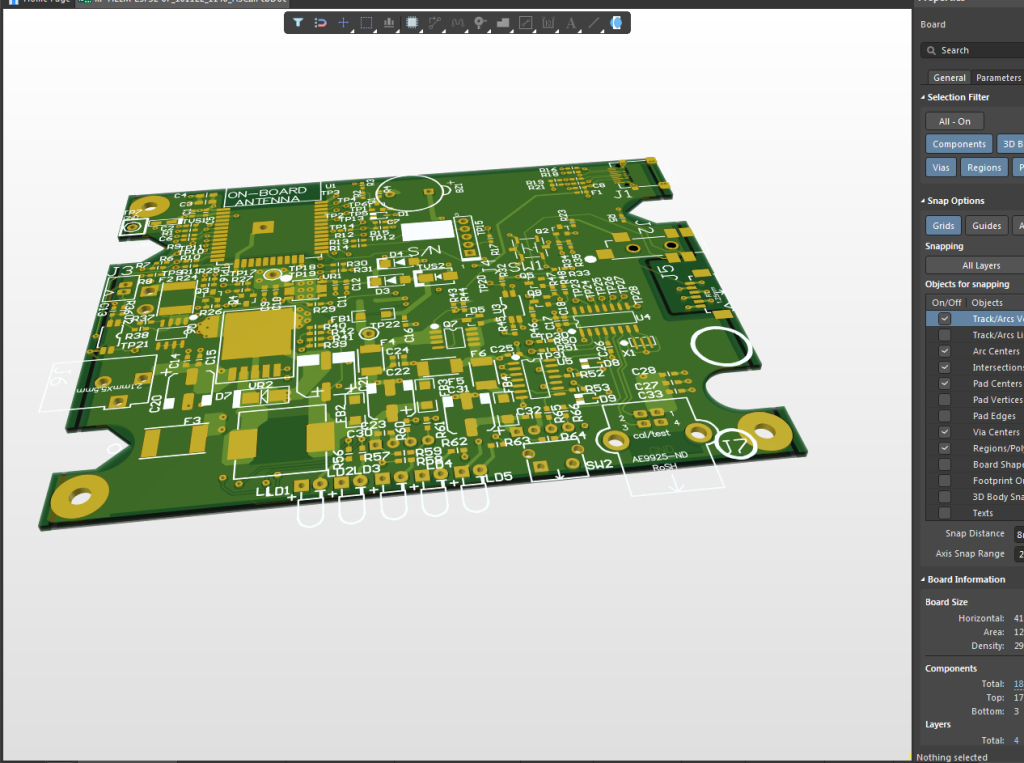Pick the interactive routing tool icon
The width and height of the screenshot is (1024, 763).
click(435, 22)
